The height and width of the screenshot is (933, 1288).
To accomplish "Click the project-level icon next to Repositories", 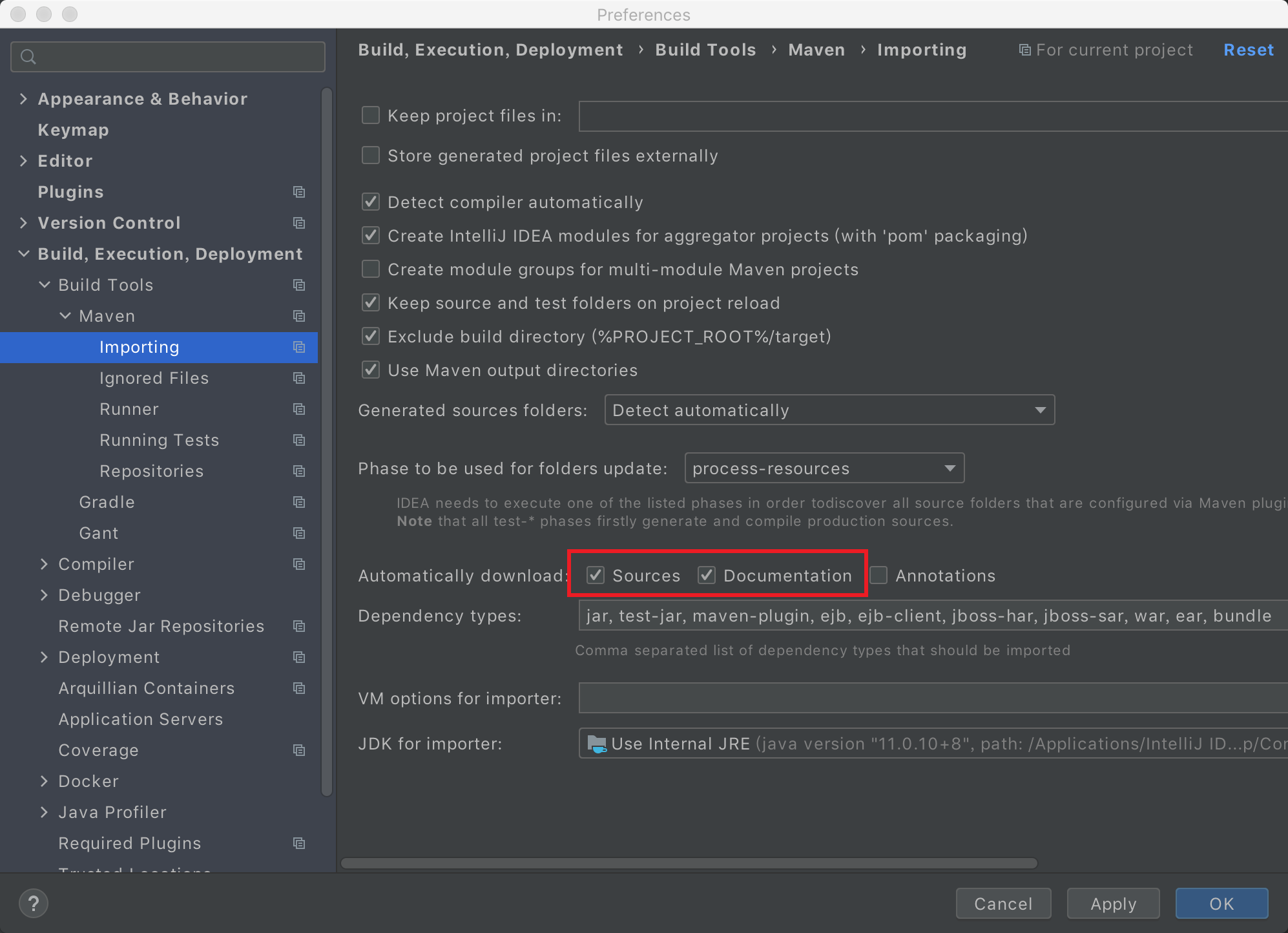I will 298,471.
